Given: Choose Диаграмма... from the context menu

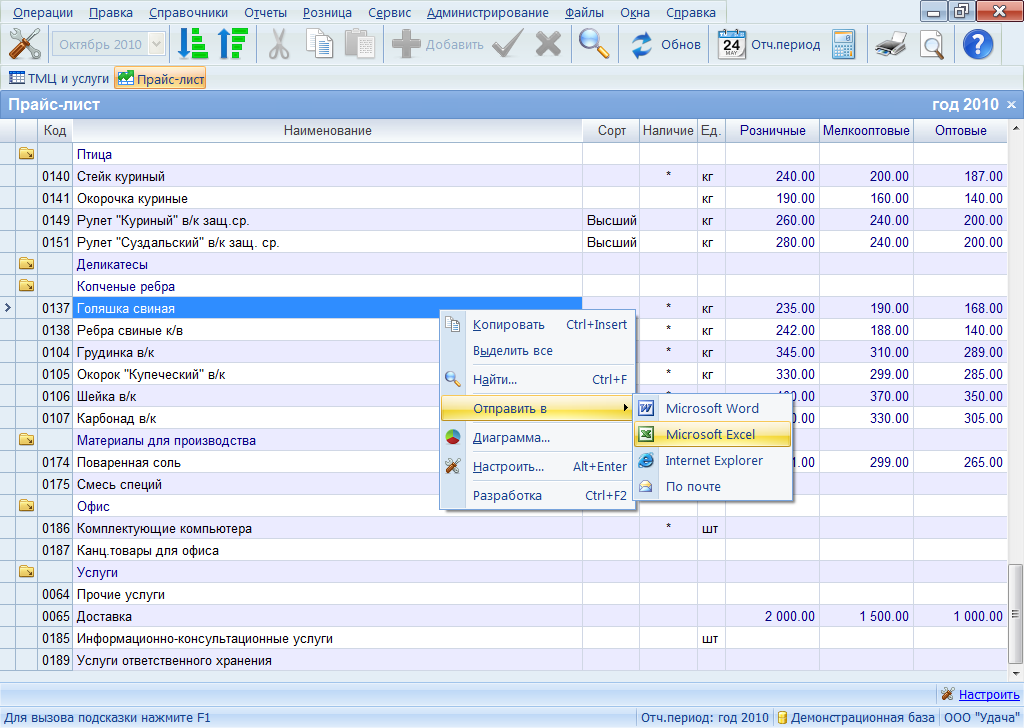Looking at the screenshot, I should pyautogui.click(x=511, y=437).
